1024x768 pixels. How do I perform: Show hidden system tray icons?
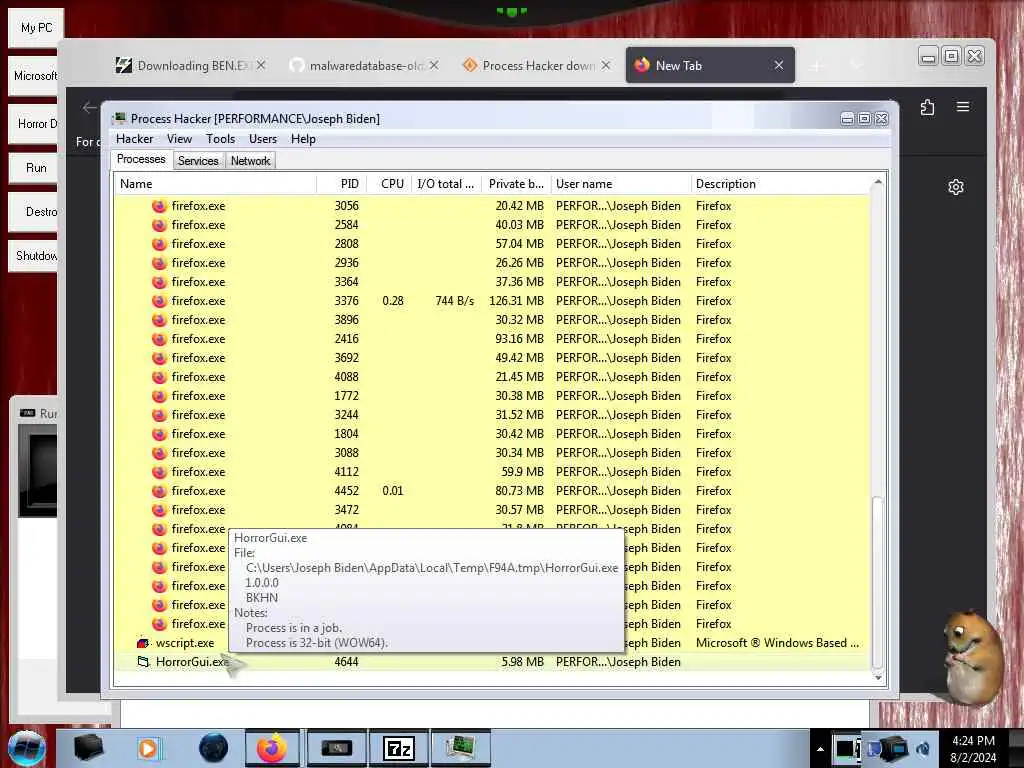point(820,749)
